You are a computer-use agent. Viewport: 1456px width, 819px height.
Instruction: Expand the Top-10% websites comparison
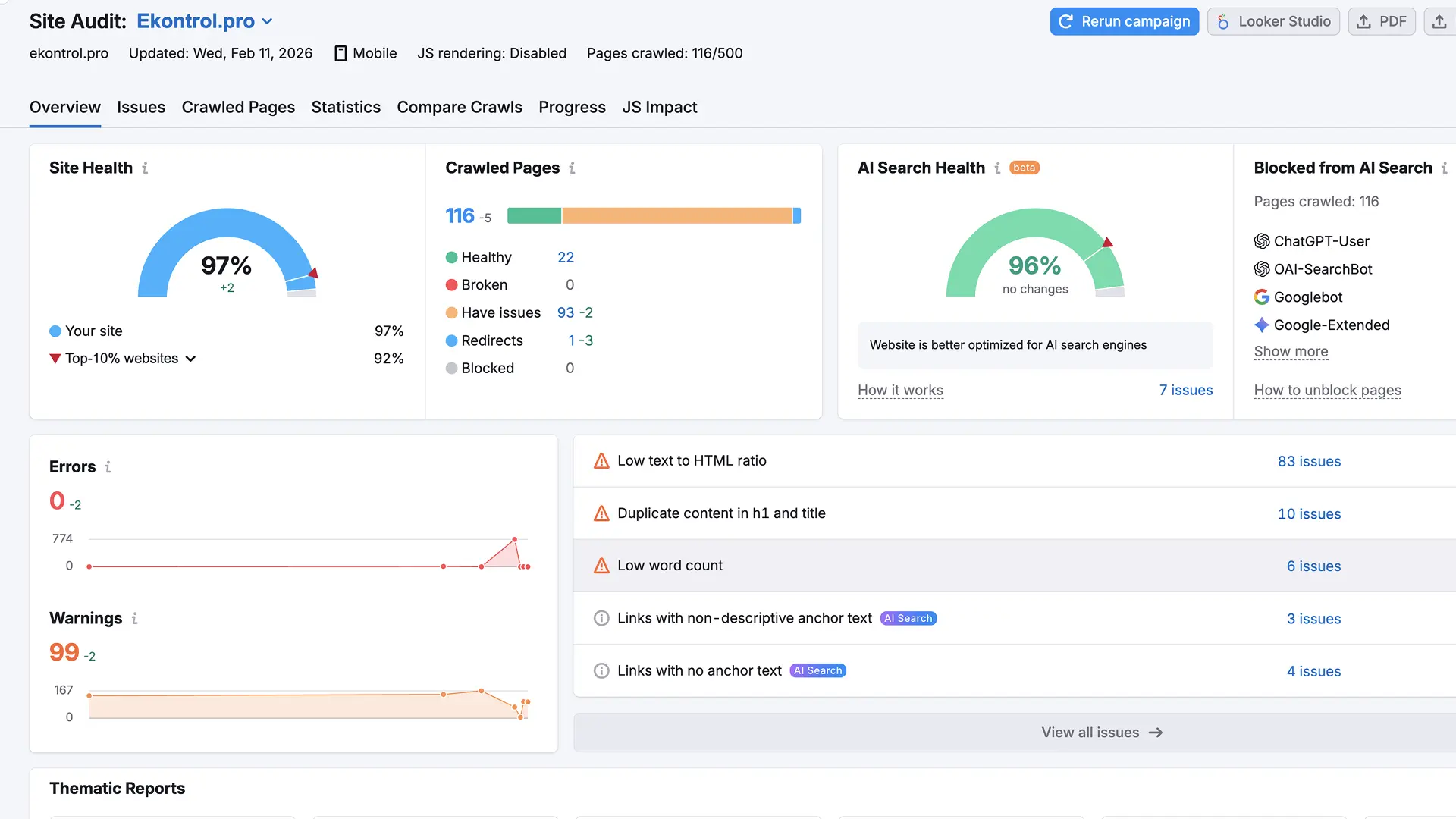point(190,359)
